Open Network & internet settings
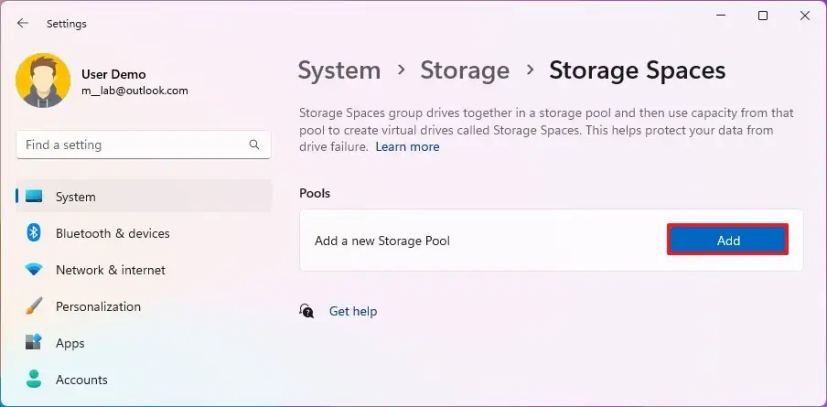This screenshot has width=827, height=407. [110, 270]
